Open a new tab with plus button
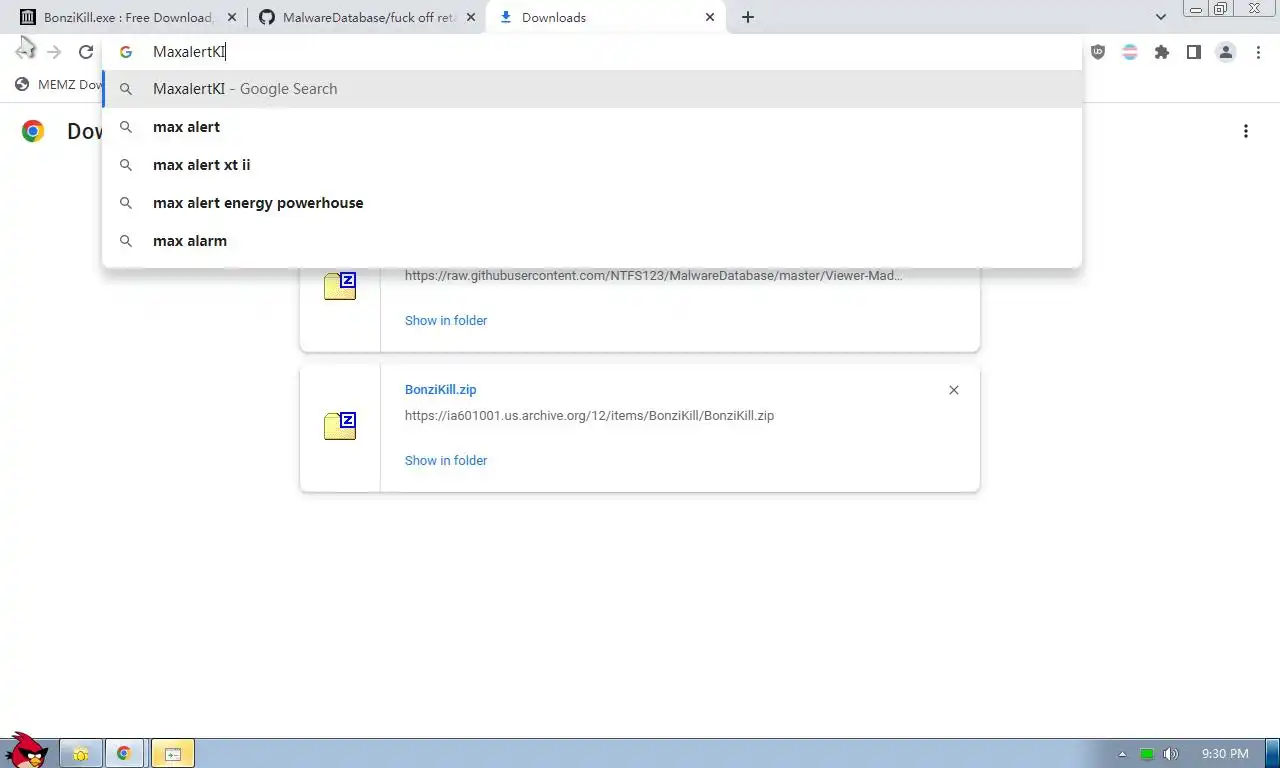This screenshot has width=1280, height=768. click(x=748, y=17)
